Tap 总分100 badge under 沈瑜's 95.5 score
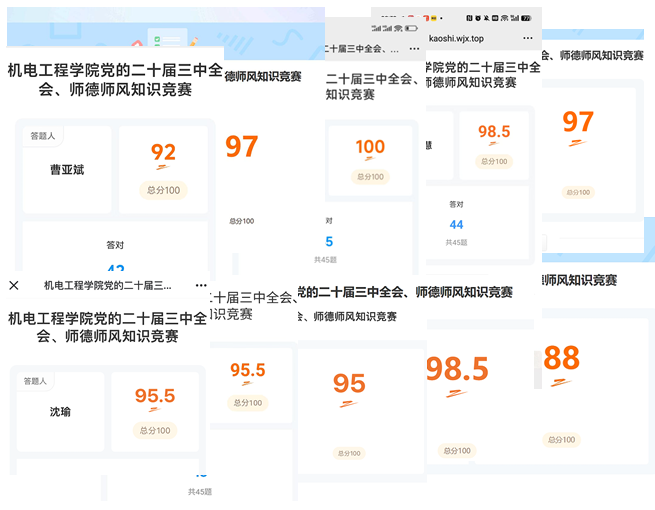The height and width of the screenshot is (510, 655). [155, 430]
